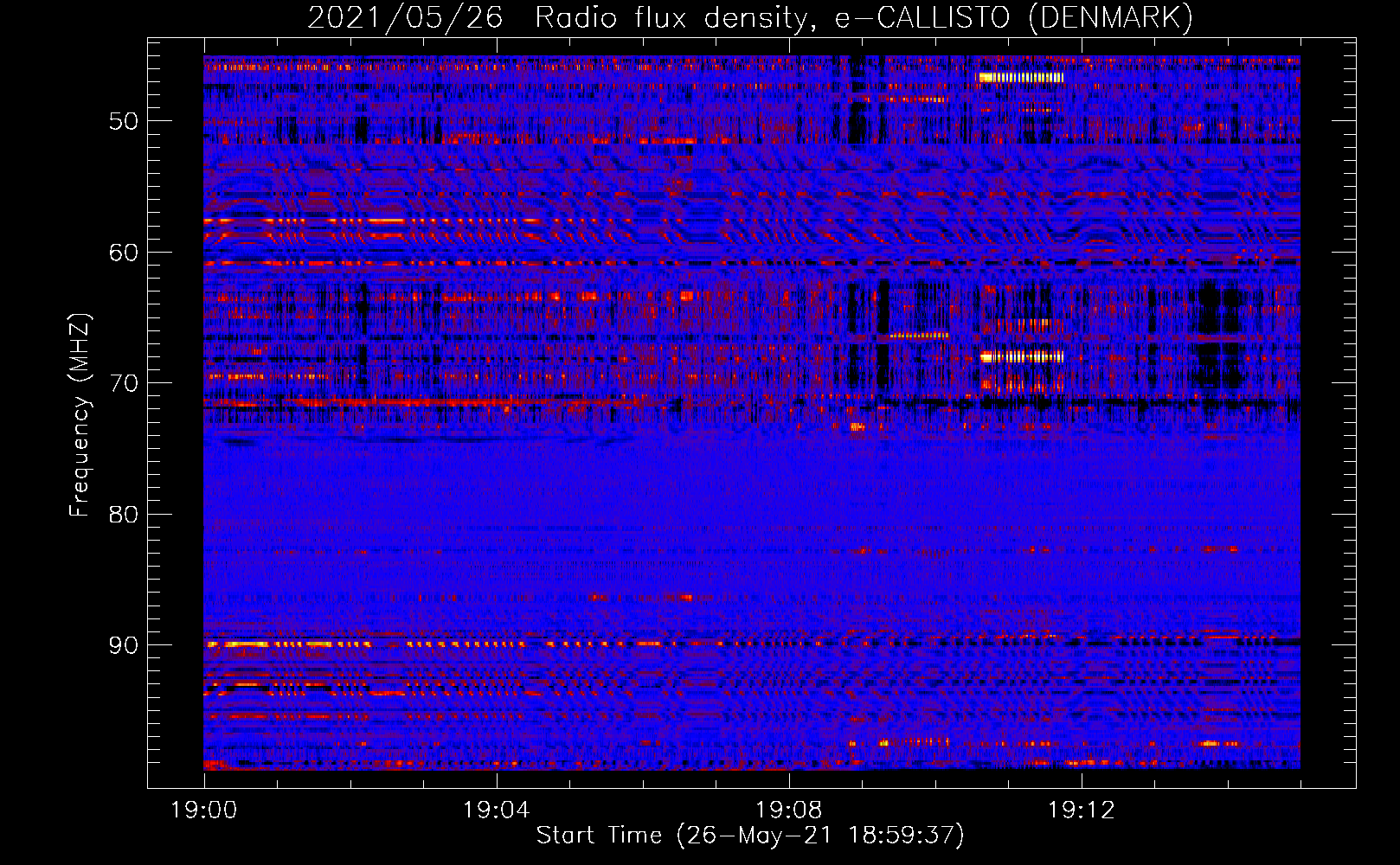Click the "Frequency (MHZ)" axis label
This screenshot has width=1400, height=865.
click(80, 415)
